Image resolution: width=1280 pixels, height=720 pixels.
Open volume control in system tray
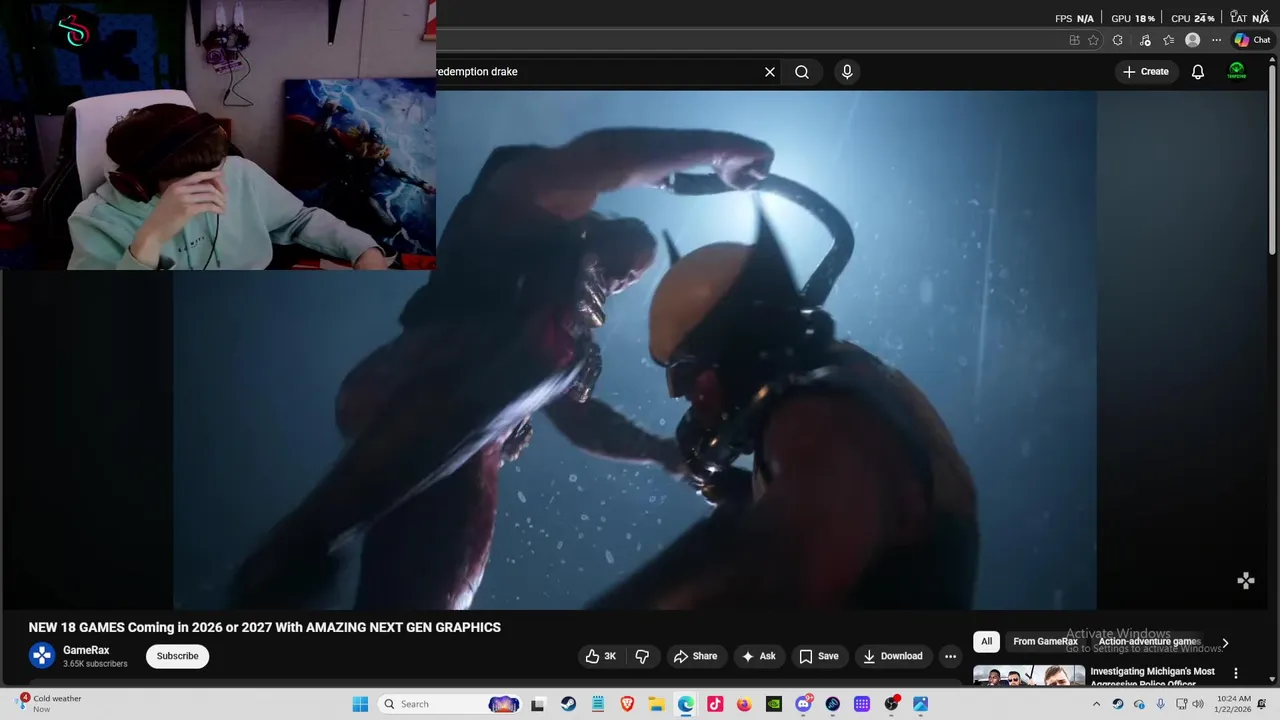tap(1199, 704)
